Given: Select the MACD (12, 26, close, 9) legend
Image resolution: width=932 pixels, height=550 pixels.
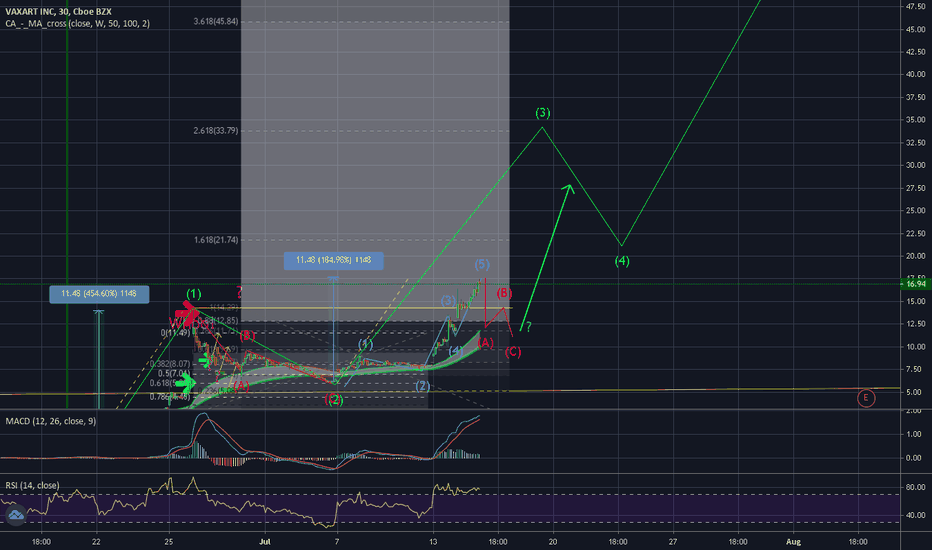Looking at the screenshot, I should [x=51, y=421].
